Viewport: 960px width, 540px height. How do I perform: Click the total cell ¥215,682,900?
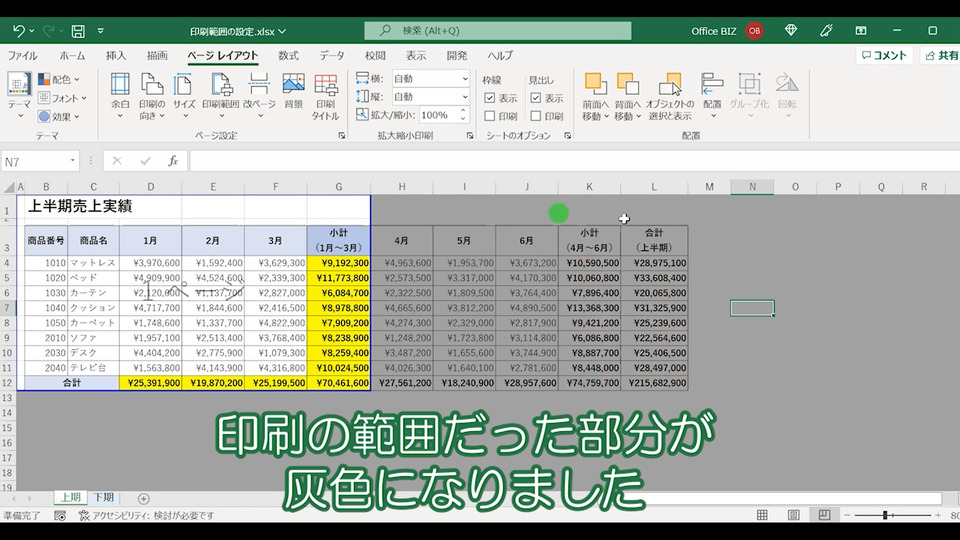click(654, 383)
